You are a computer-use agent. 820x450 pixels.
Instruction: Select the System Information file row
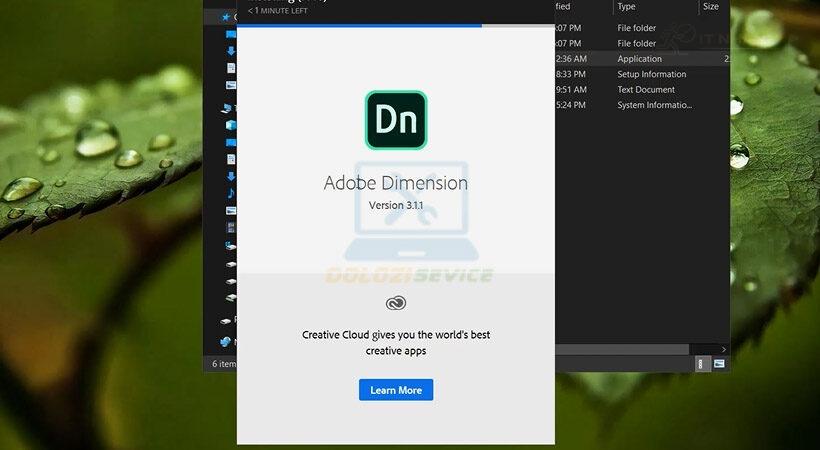click(x=654, y=105)
